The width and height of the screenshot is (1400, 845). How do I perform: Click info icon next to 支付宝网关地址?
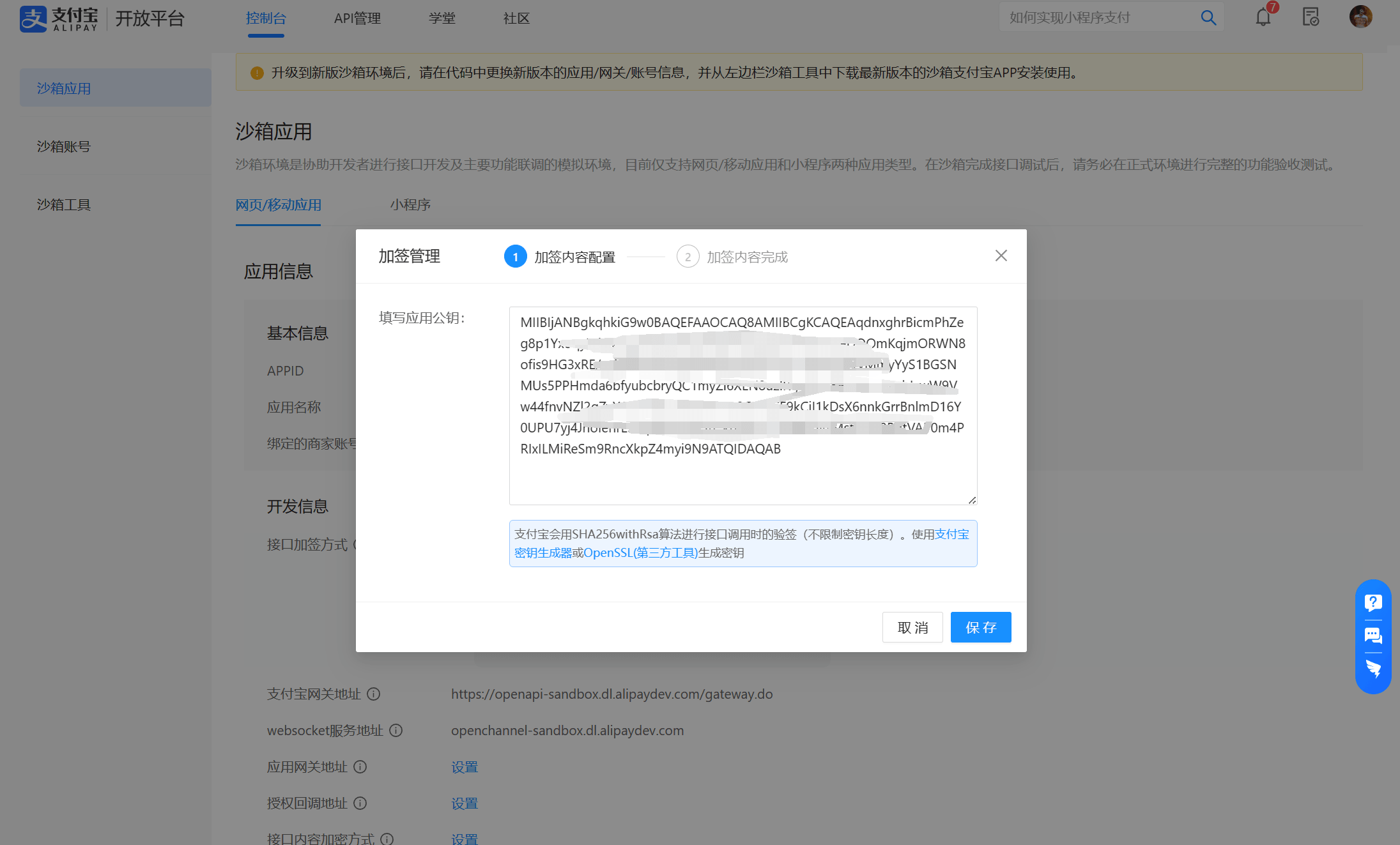click(x=374, y=694)
